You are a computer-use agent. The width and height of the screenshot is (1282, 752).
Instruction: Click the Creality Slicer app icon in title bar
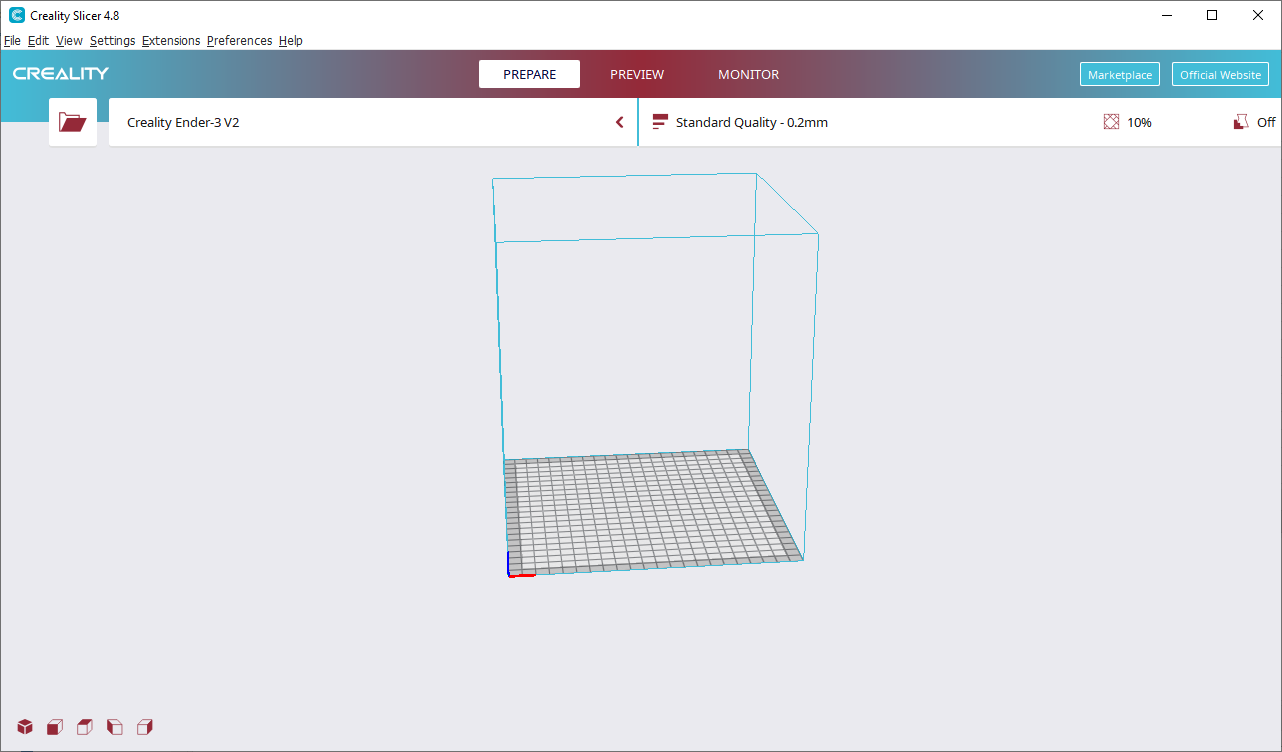click(17, 15)
